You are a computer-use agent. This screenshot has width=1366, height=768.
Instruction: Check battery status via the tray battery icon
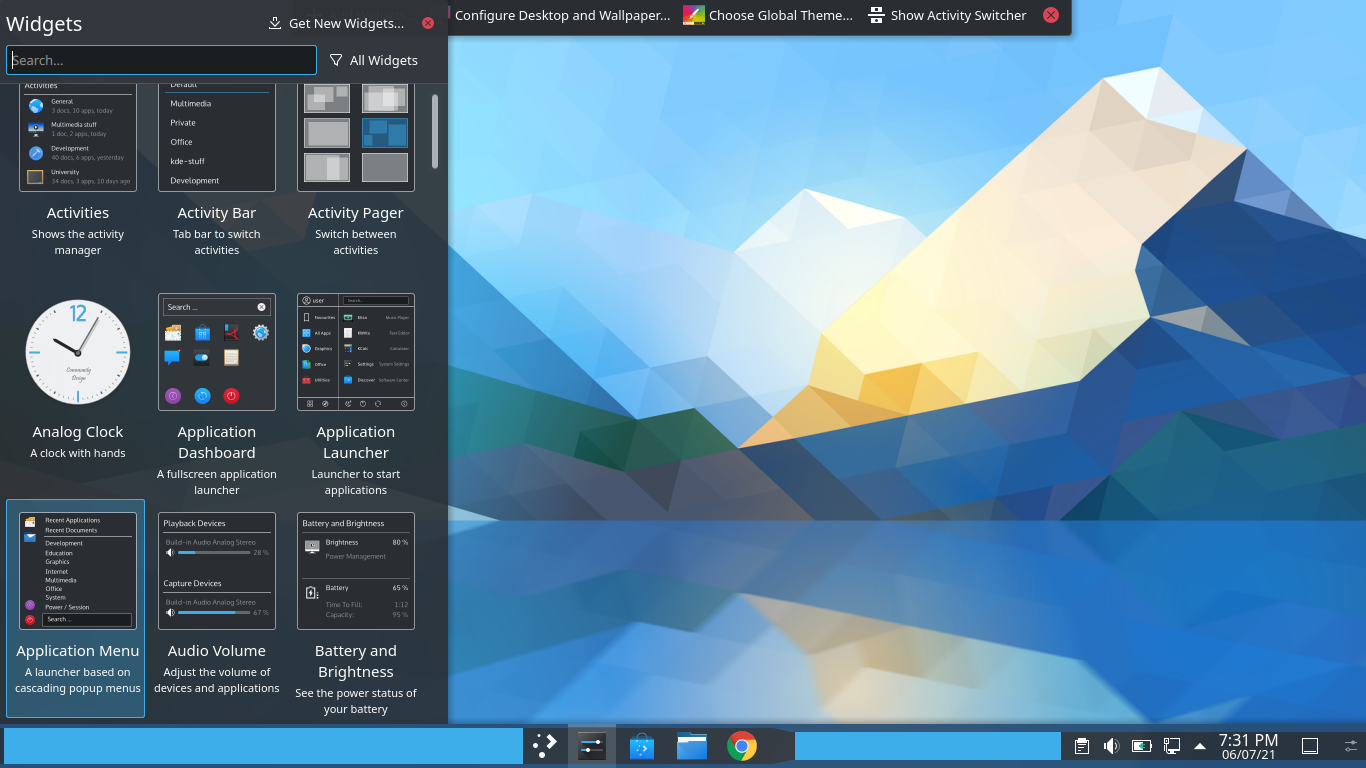[x=1141, y=744]
